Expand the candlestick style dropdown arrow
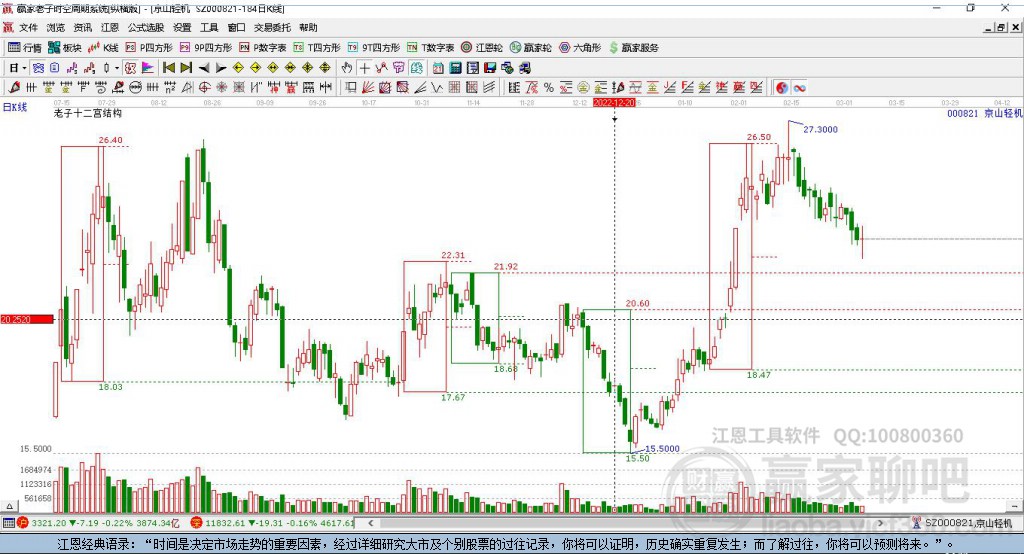The height and width of the screenshot is (554, 1024). point(117,67)
